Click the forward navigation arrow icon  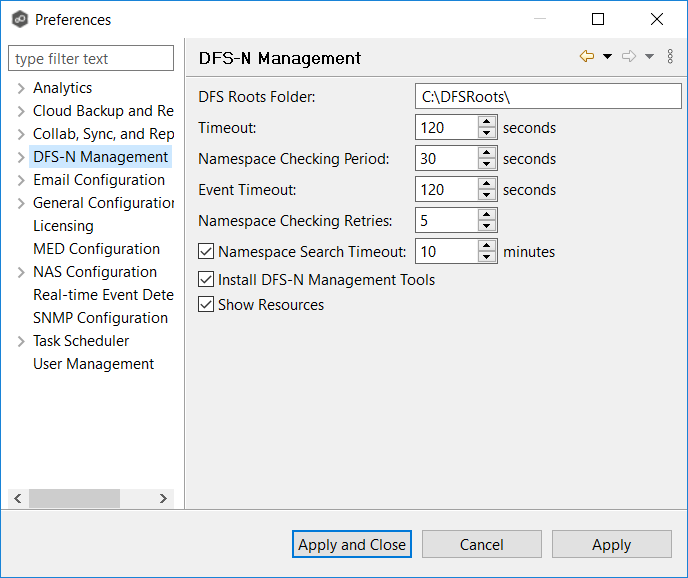click(629, 57)
